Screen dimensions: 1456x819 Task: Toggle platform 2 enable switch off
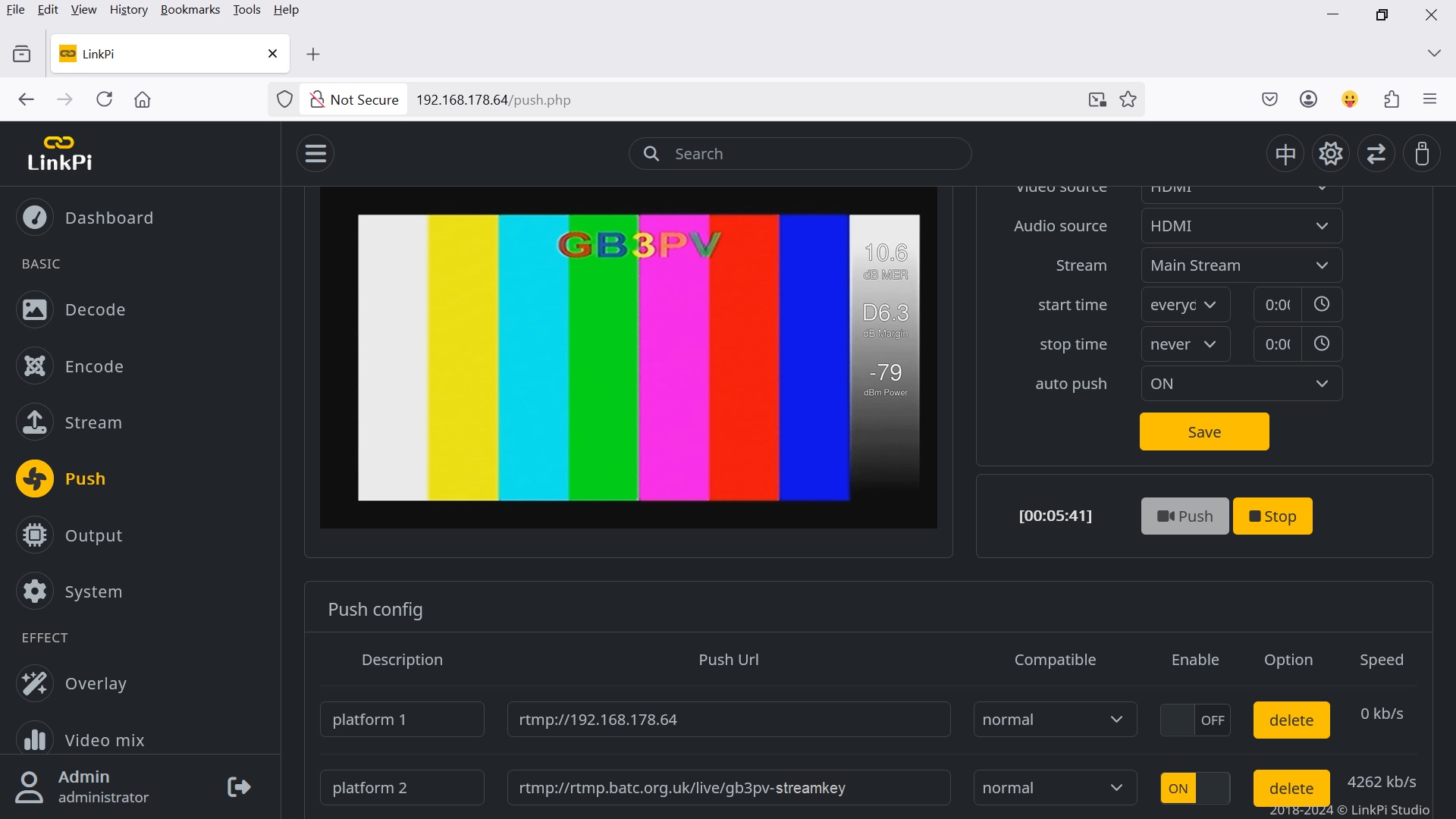[1195, 788]
